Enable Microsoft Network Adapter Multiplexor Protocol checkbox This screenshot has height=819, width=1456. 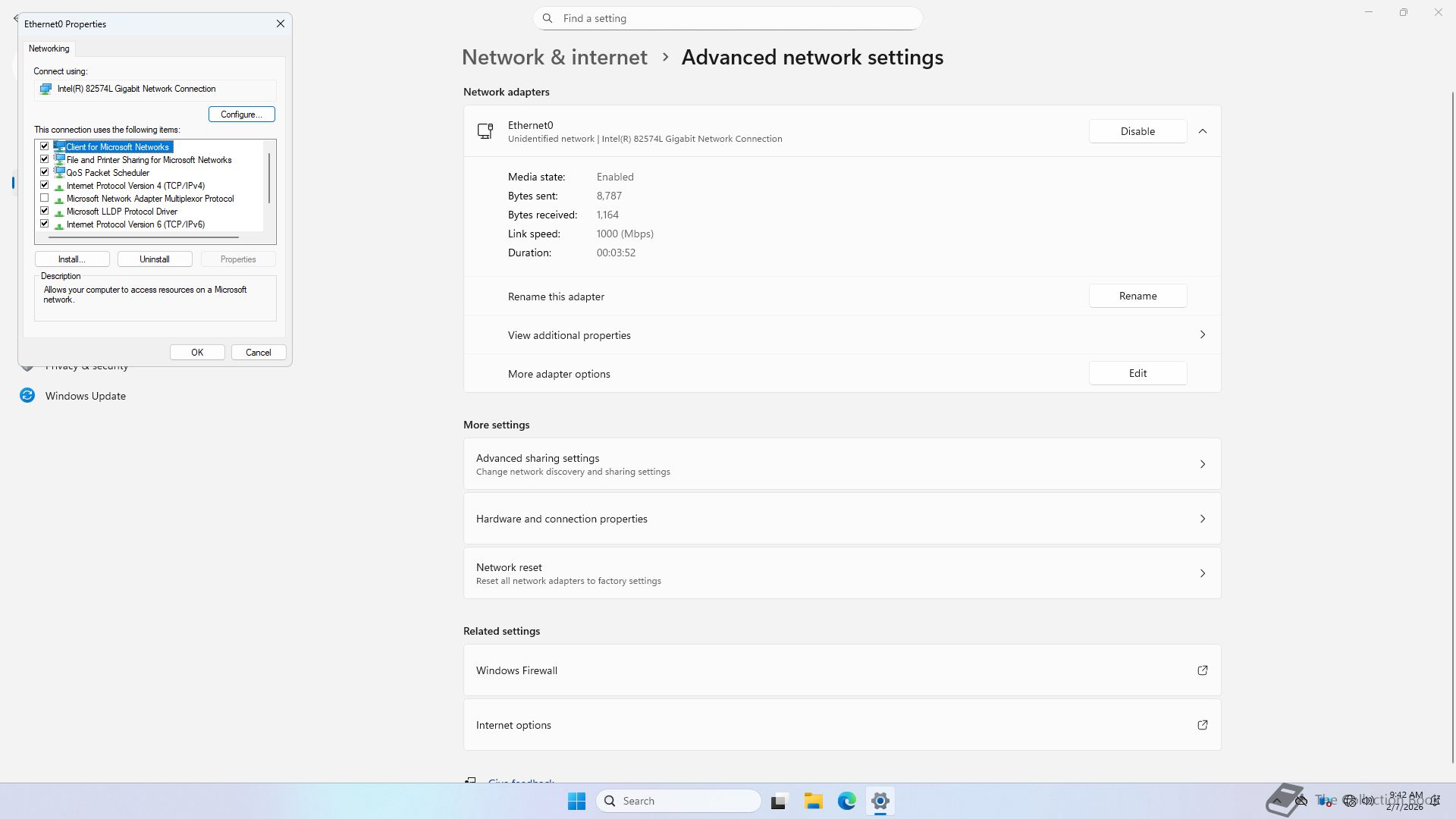pos(45,198)
